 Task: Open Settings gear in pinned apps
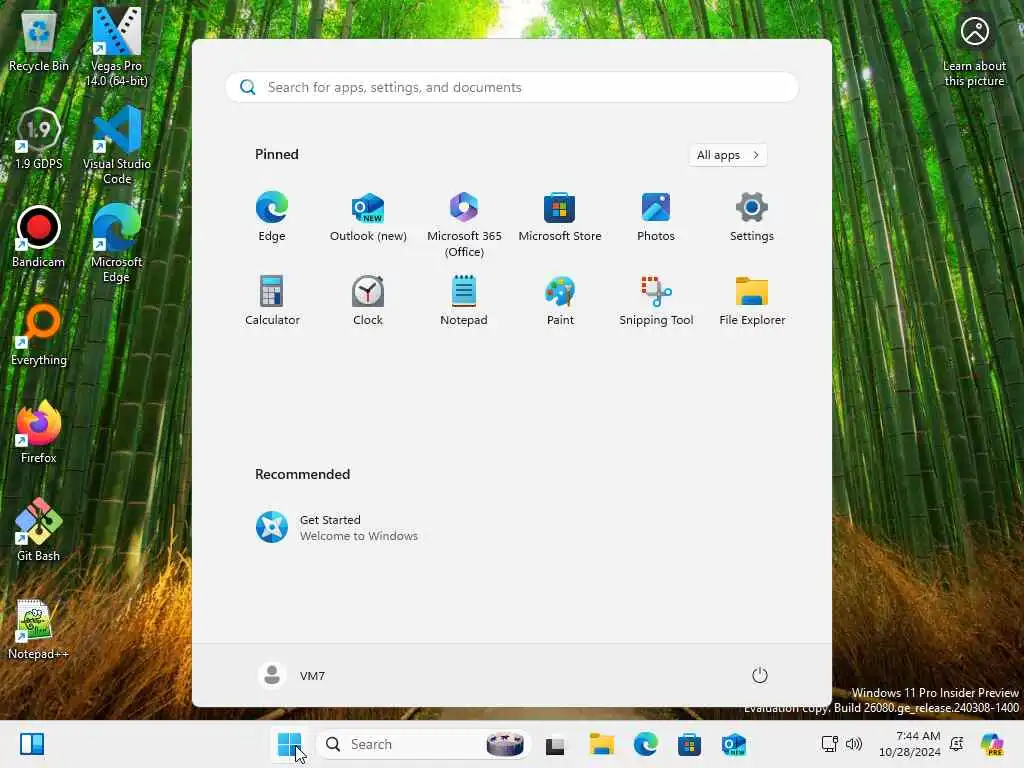point(752,217)
